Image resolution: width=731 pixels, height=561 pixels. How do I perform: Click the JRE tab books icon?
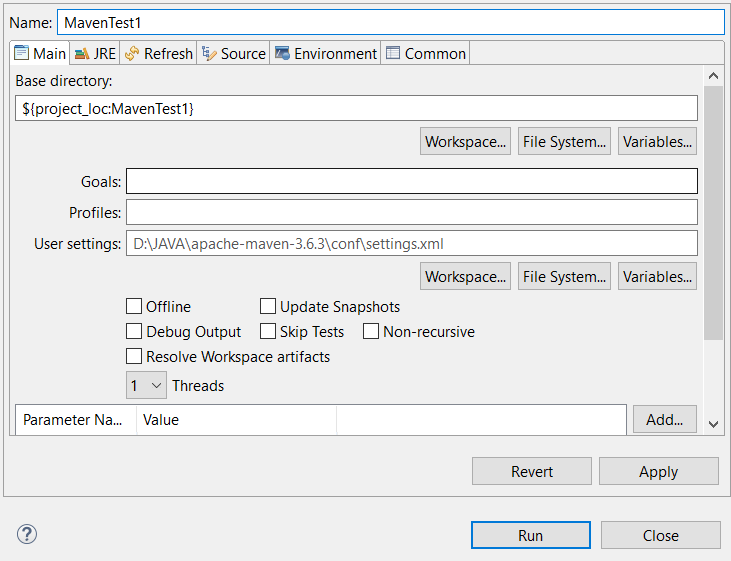[82, 54]
